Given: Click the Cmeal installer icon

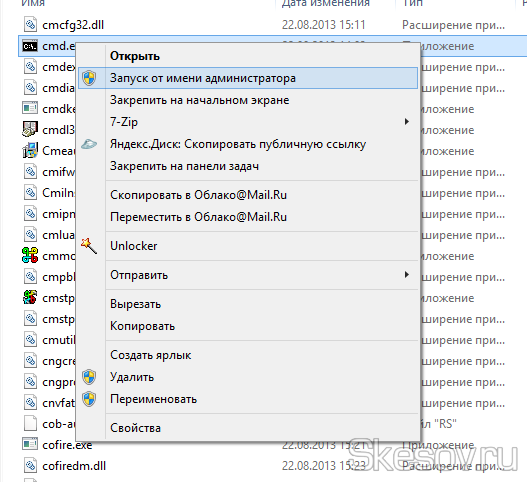Looking at the screenshot, I should coord(30,151).
